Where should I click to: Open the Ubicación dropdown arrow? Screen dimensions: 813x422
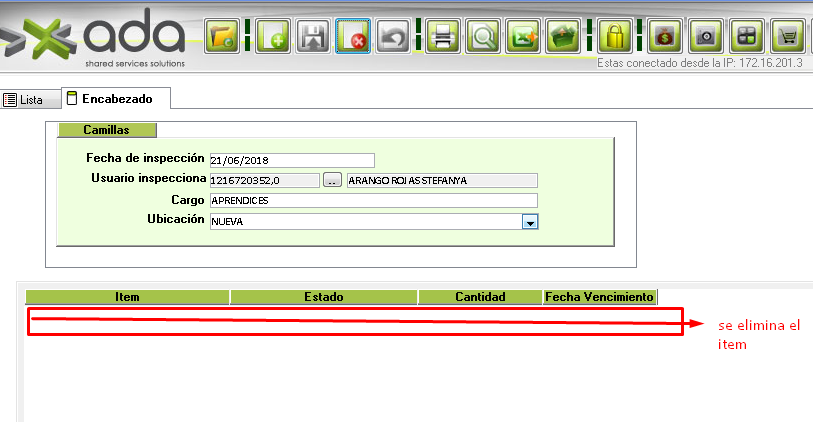[530, 222]
